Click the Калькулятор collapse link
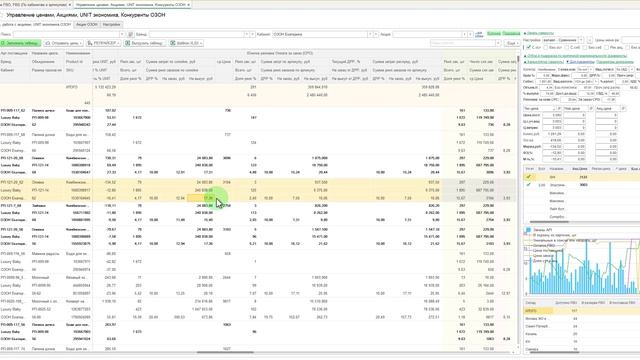Screen dimensions: 640x360 point(544,62)
